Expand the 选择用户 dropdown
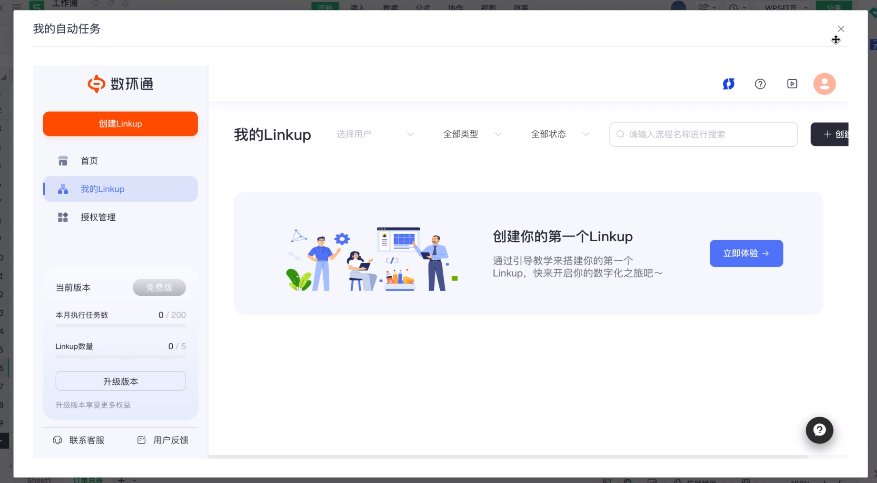 click(x=375, y=134)
